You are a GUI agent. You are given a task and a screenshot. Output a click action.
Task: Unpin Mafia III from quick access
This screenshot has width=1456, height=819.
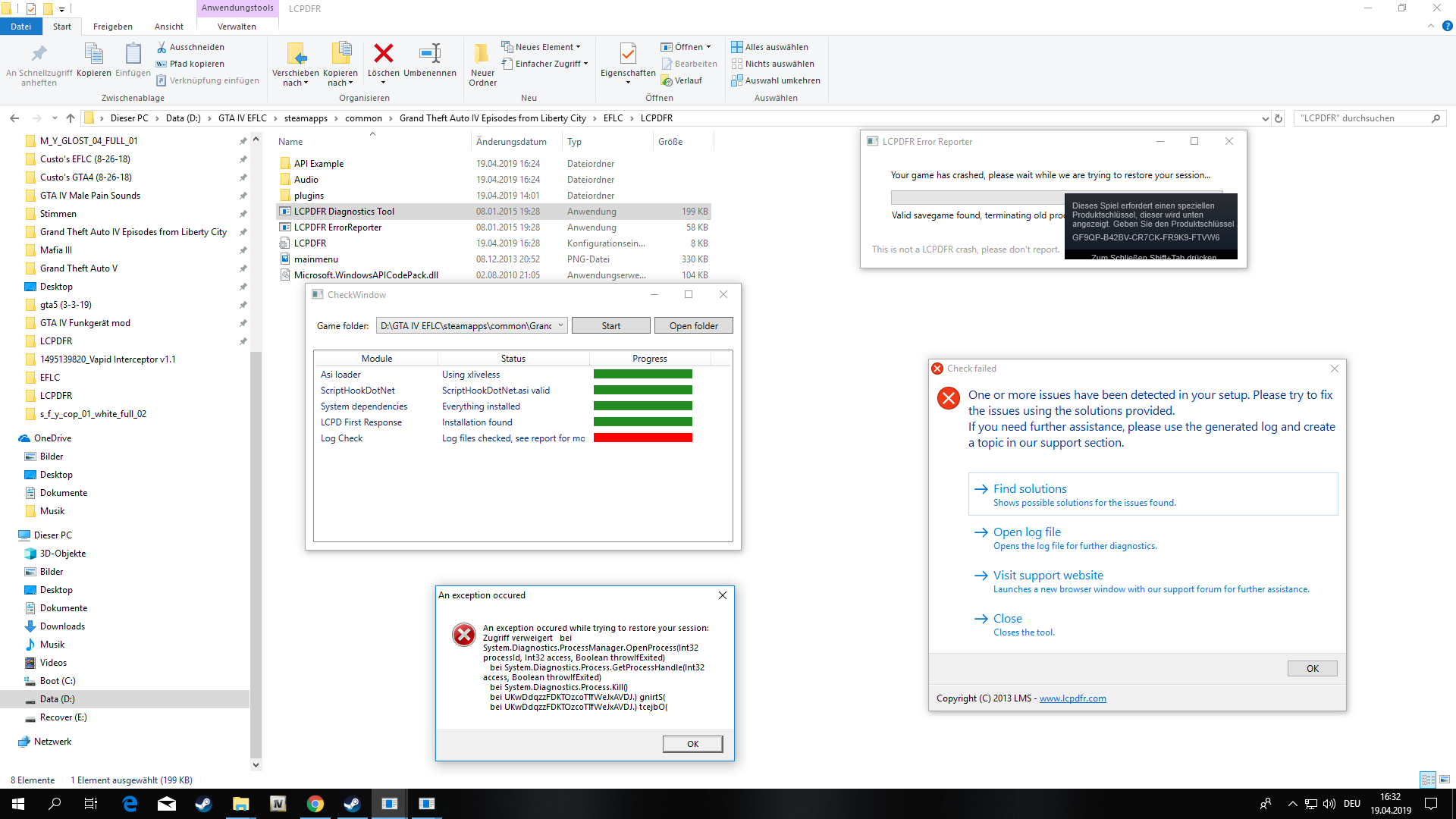click(x=243, y=250)
